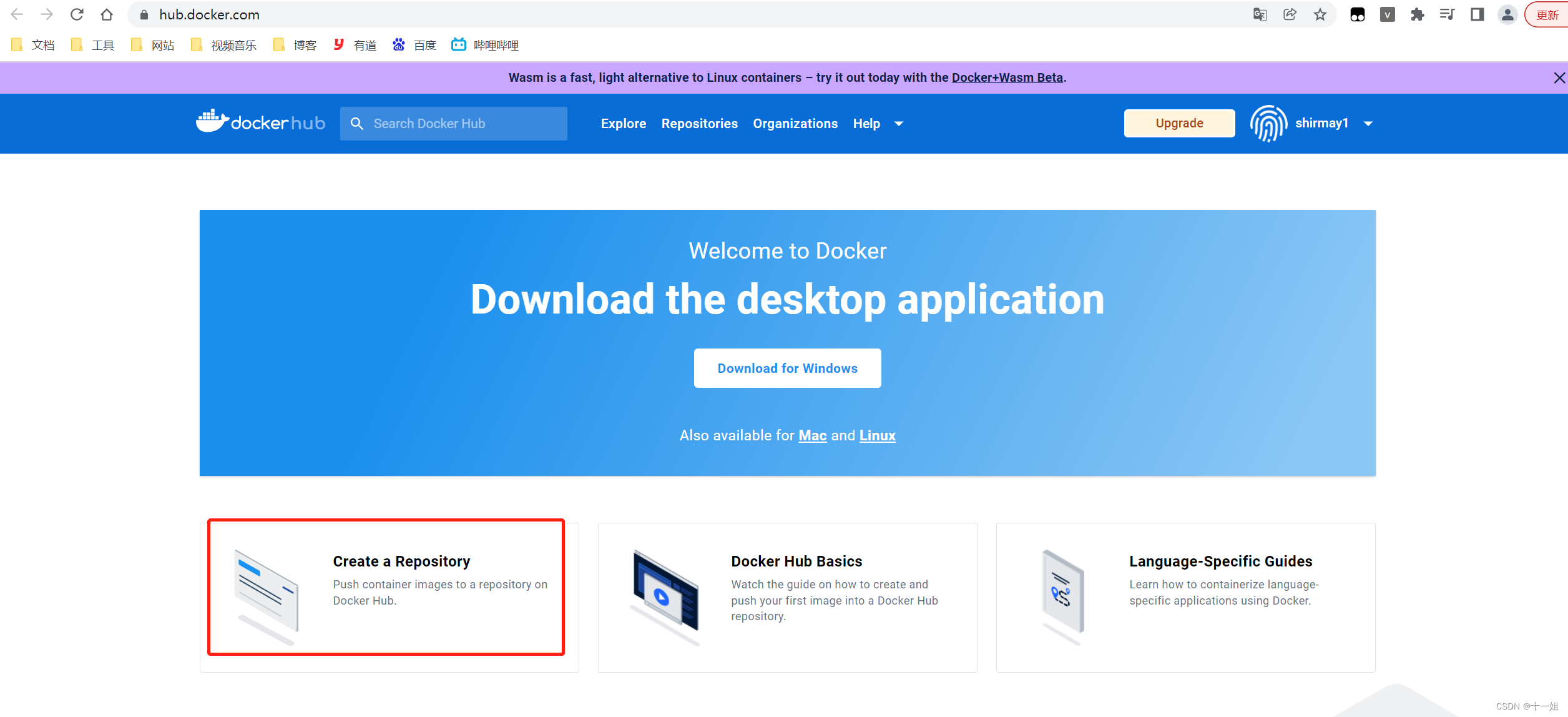
Task: Expand the shirmay1 account dropdown
Action: click(1368, 124)
